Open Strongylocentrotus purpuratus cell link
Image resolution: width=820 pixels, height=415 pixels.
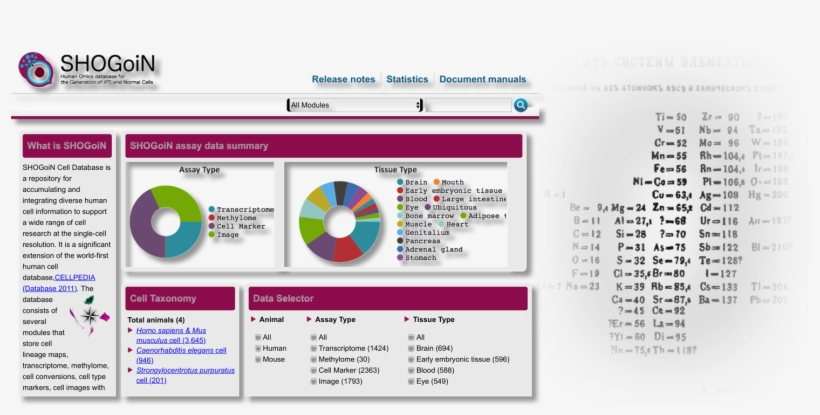point(185,375)
